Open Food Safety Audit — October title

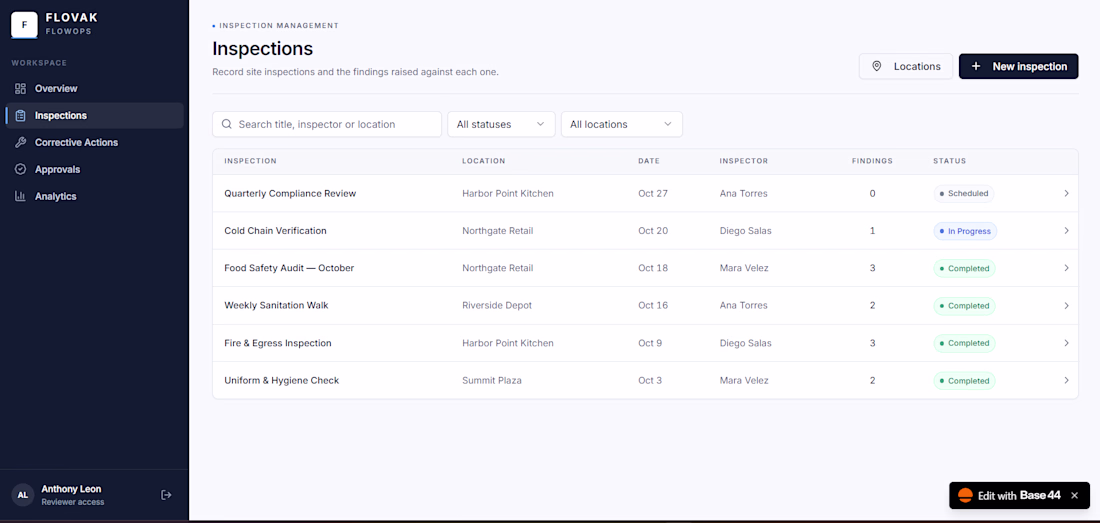pyautogui.click(x=289, y=268)
